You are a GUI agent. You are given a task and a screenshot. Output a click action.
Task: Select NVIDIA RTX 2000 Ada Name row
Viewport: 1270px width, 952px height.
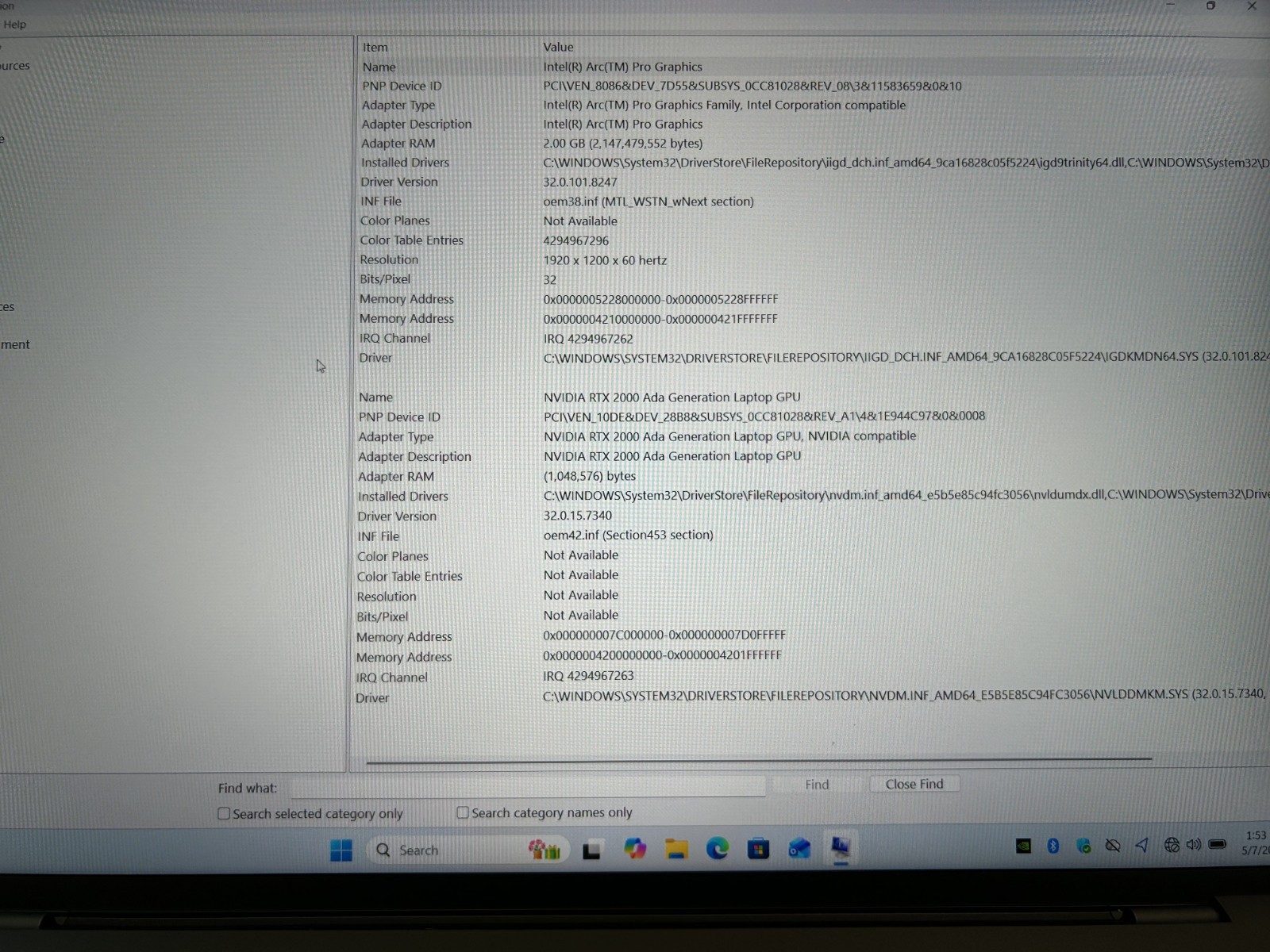pyautogui.click(x=814, y=397)
